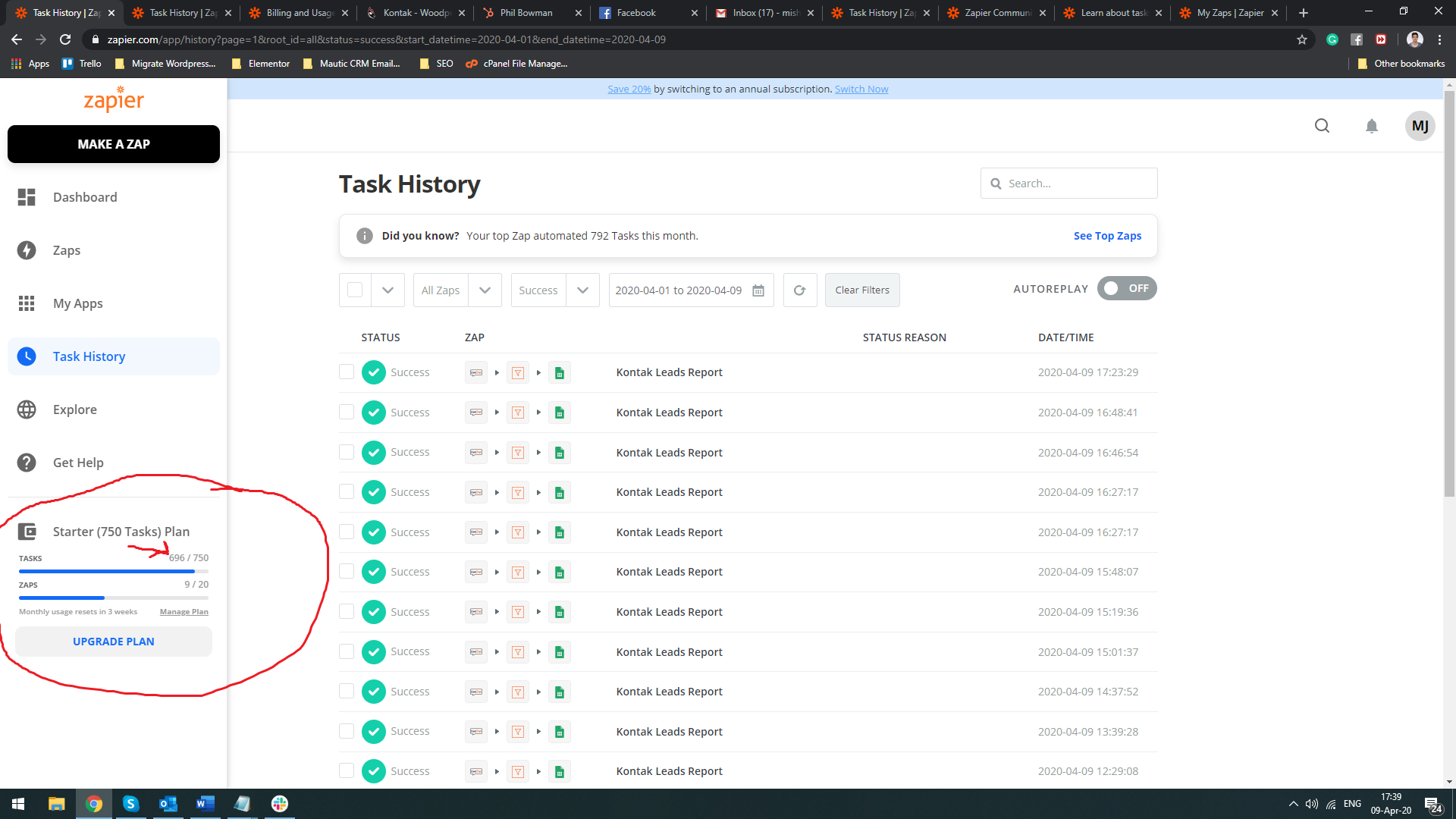Select Task History in sidebar
Image resolution: width=1456 pixels, height=819 pixels.
(x=114, y=356)
